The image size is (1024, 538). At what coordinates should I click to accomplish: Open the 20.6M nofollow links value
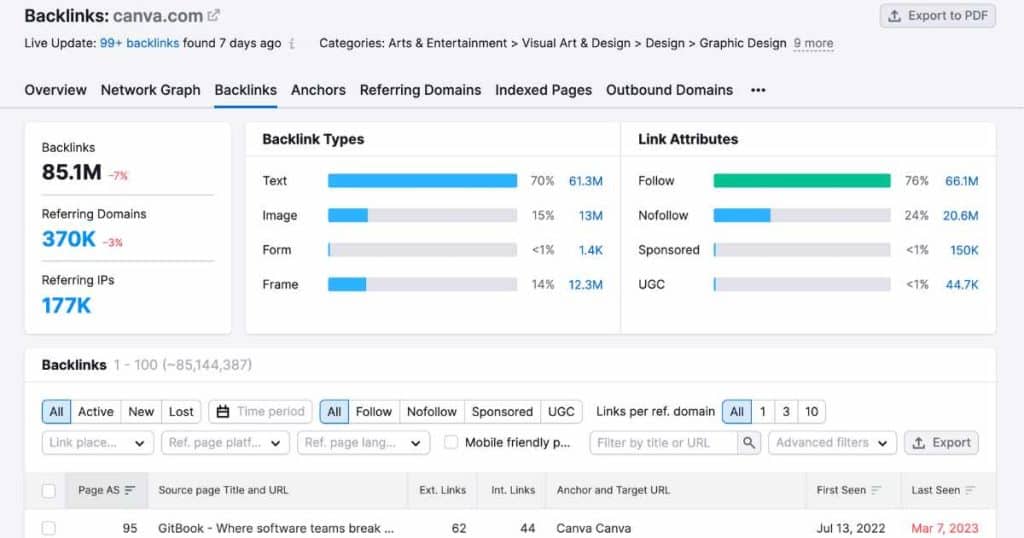pos(960,215)
